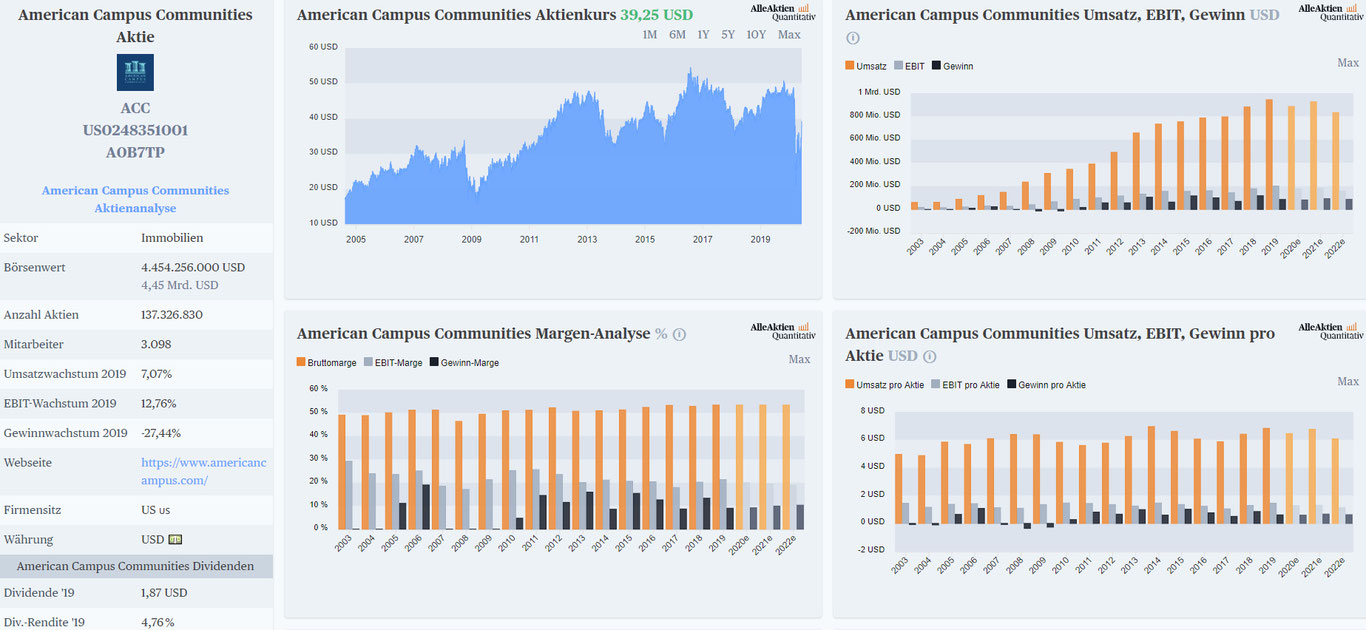Viewport: 1366px width, 630px height.
Task: Switch Aktienkurs chart to 5Y range
Action: (728, 35)
